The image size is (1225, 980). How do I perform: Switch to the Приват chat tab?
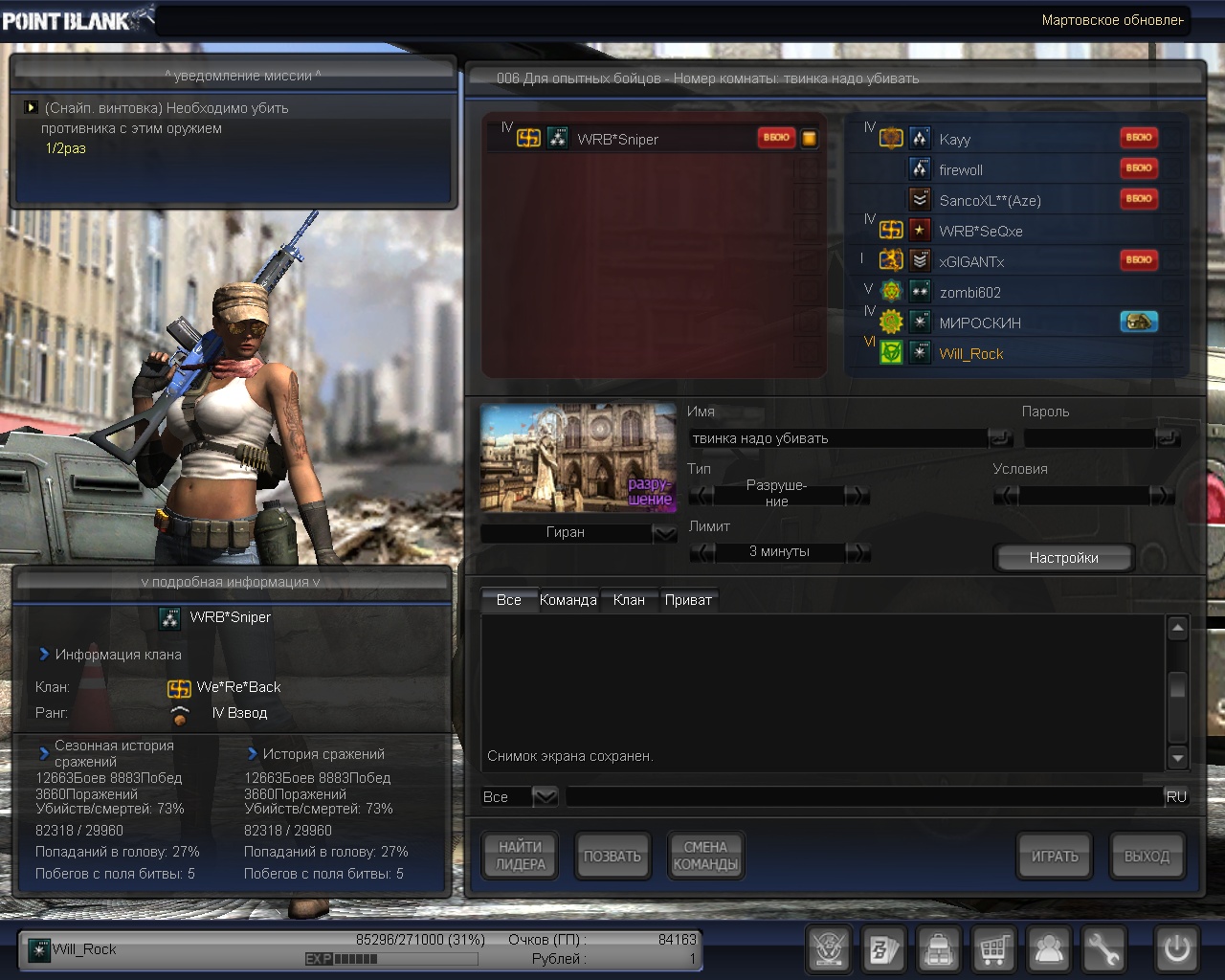(x=688, y=600)
